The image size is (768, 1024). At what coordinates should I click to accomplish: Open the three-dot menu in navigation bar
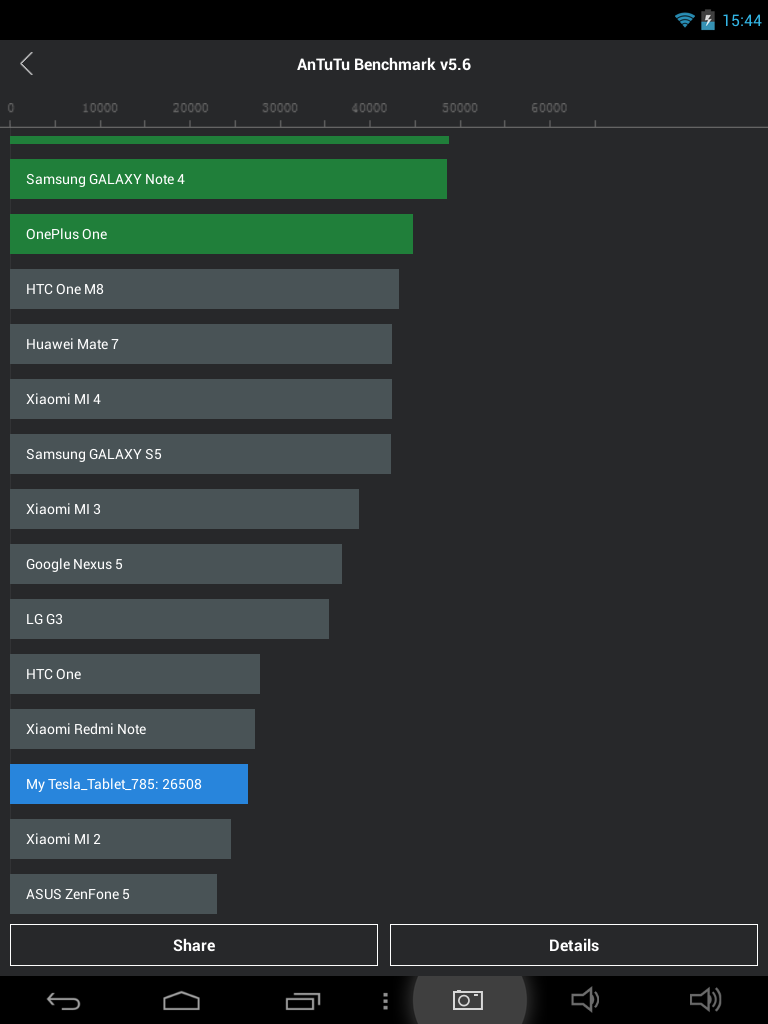point(386,1000)
